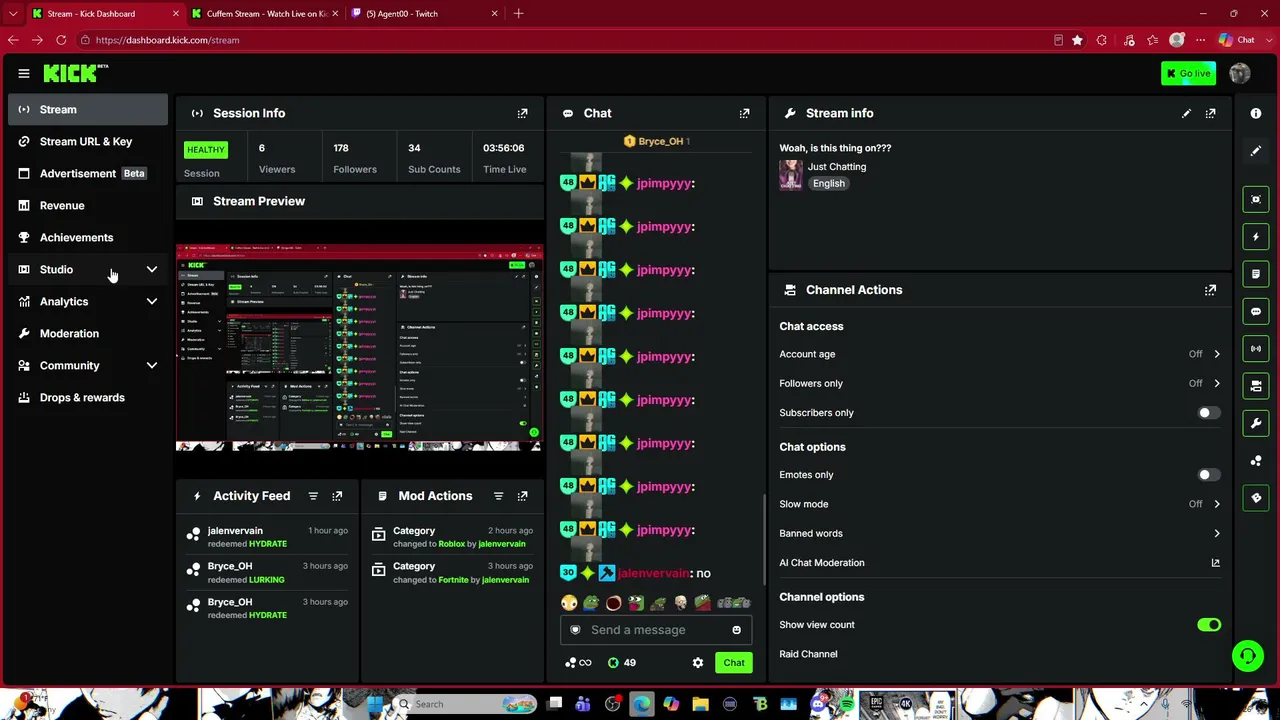This screenshot has height=720, width=1280.
Task: Select Stream in the sidebar
Action: (x=88, y=110)
